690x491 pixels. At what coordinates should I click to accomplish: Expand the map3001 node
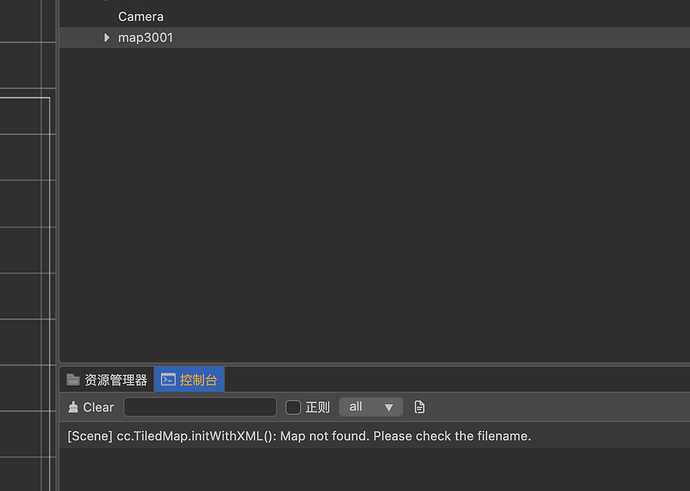[x=106, y=38]
